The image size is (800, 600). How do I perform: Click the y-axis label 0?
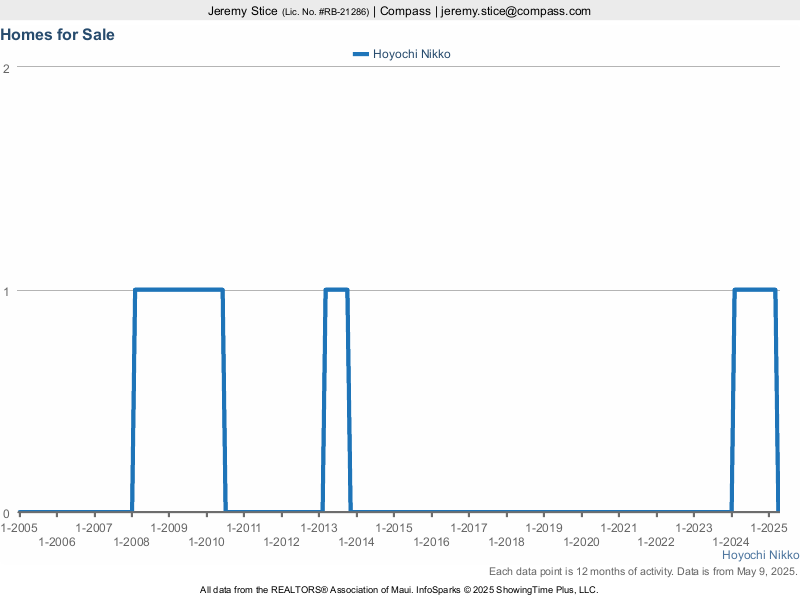click(x=6, y=514)
